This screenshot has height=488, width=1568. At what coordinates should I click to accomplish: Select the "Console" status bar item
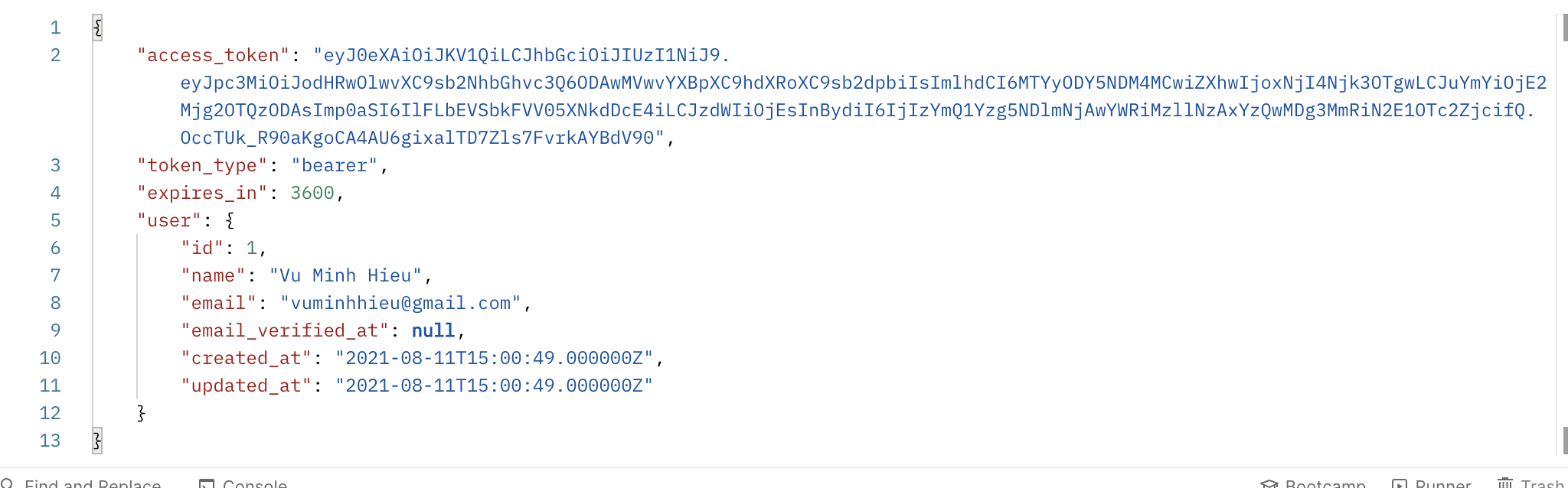tap(253, 483)
